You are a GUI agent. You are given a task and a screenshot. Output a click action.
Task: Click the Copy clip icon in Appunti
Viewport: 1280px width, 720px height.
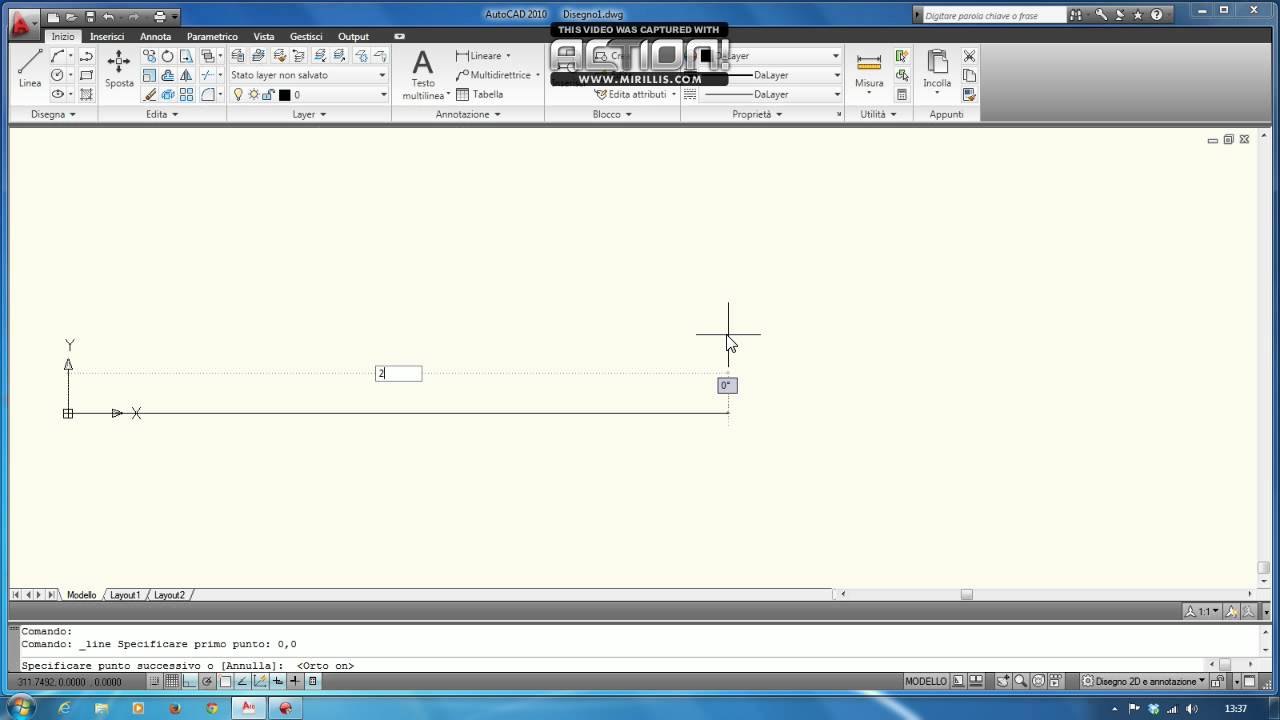point(969,75)
